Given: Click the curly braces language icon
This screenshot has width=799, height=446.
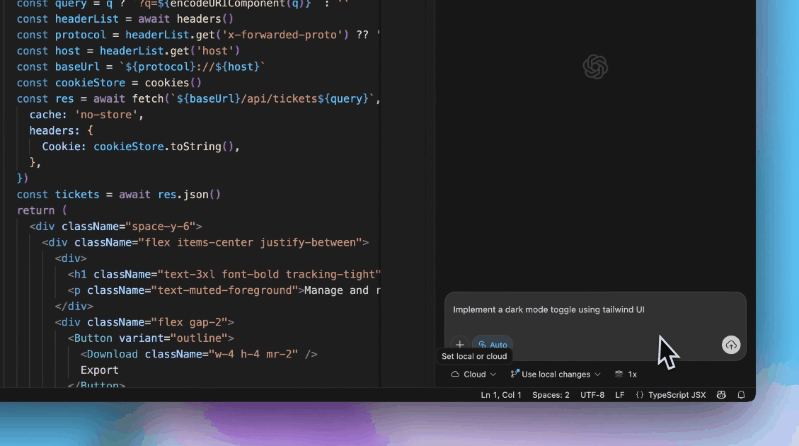Looking at the screenshot, I should (x=639, y=395).
